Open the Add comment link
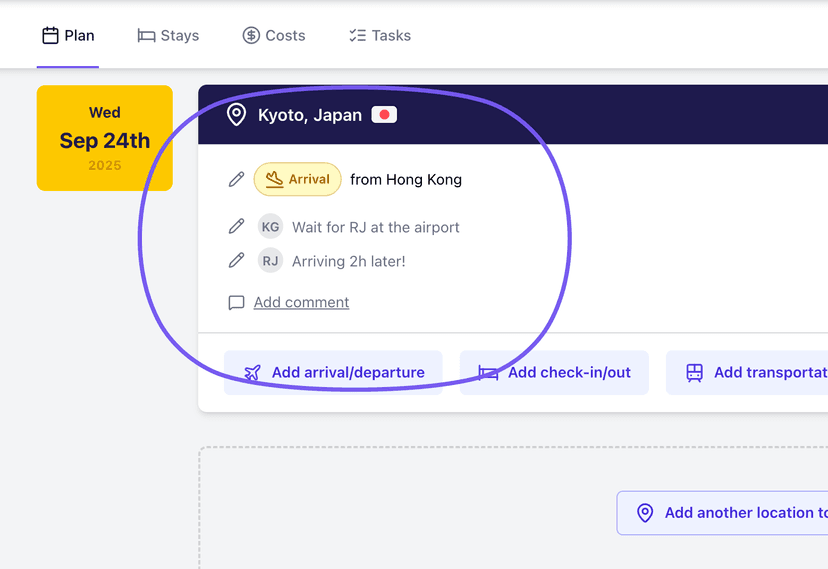 [301, 302]
